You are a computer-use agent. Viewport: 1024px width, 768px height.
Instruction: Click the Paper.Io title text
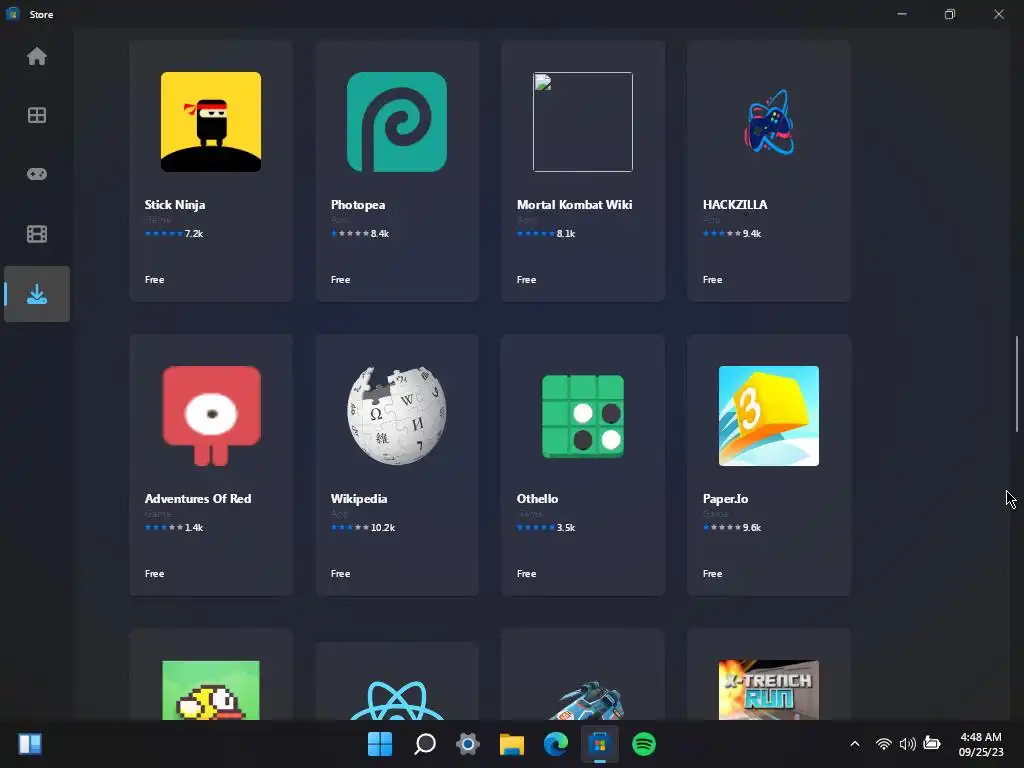tap(726, 499)
